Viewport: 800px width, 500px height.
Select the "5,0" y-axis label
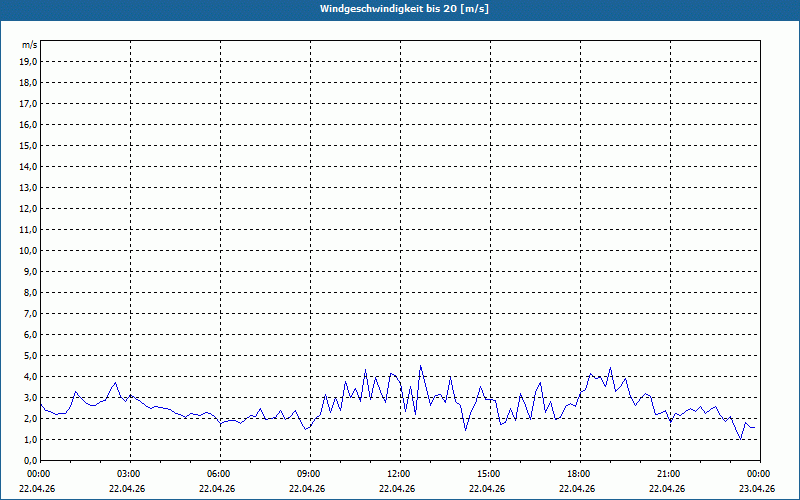point(31,356)
